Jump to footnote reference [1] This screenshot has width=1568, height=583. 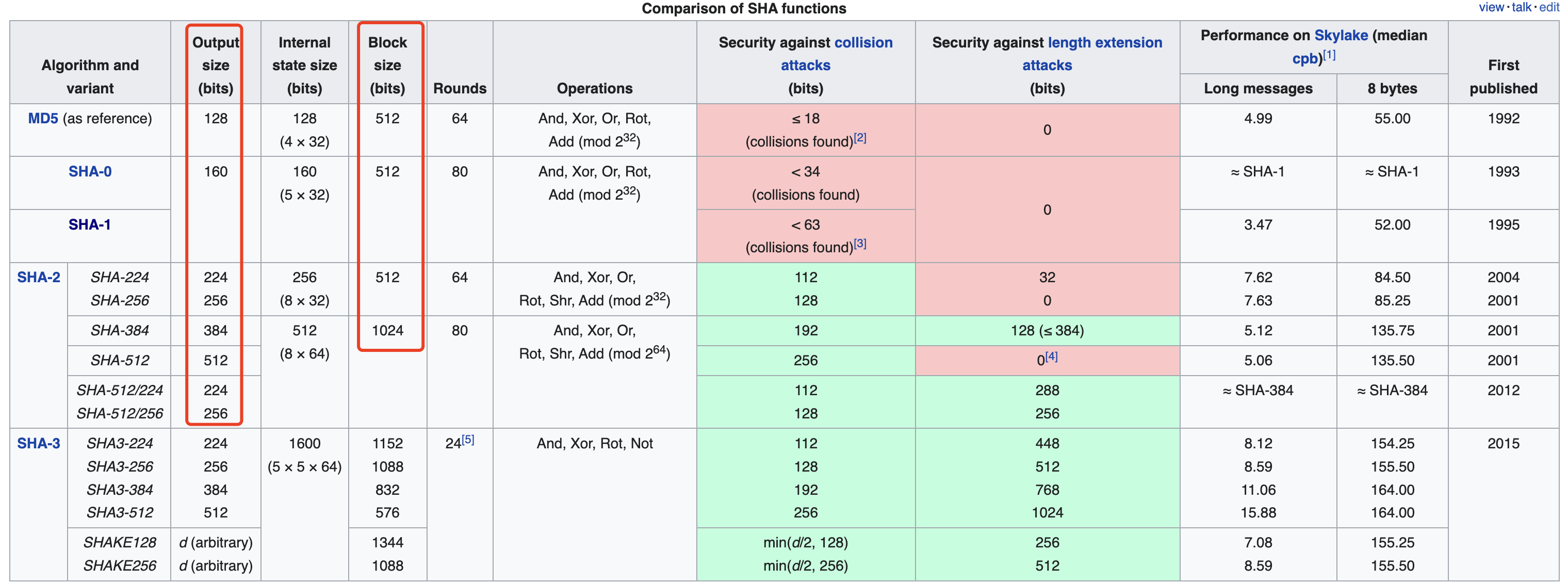(x=1329, y=55)
